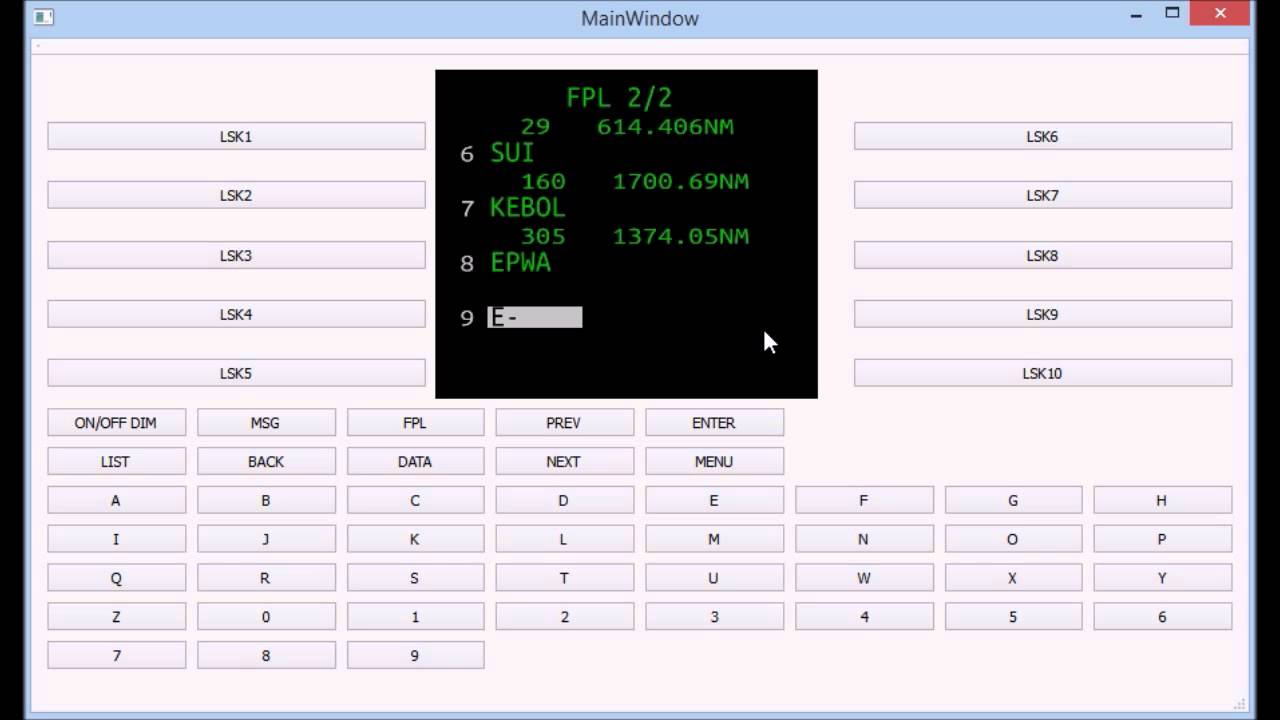The height and width of the screenshot is (720, 1280).
Task: Click the letter I key
Action: (x=116, y=539)
